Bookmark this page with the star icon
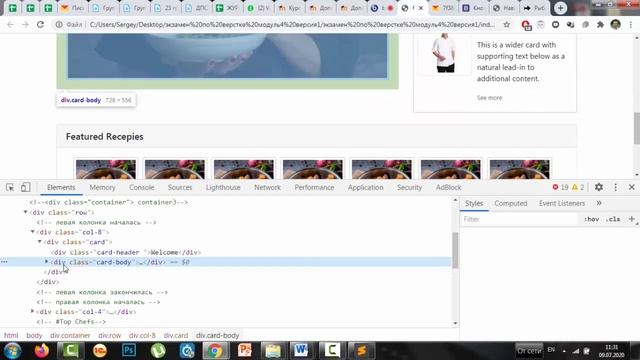This screenshot has width=640, height=360. pyautogui.click(x=507, y=24)
